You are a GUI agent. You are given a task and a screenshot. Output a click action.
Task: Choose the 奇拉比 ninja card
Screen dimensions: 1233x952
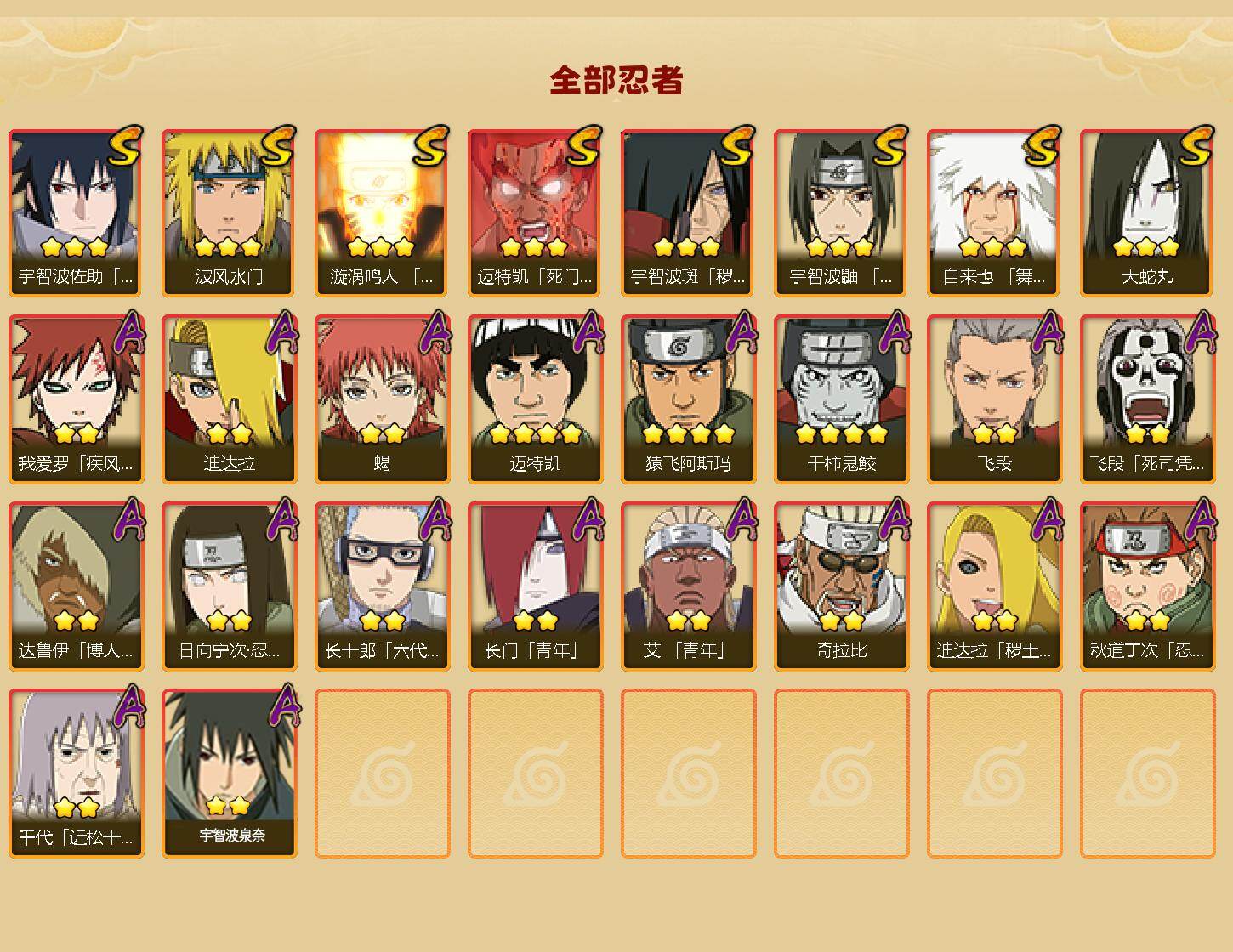pyautogui.click(x=841, y=586)
